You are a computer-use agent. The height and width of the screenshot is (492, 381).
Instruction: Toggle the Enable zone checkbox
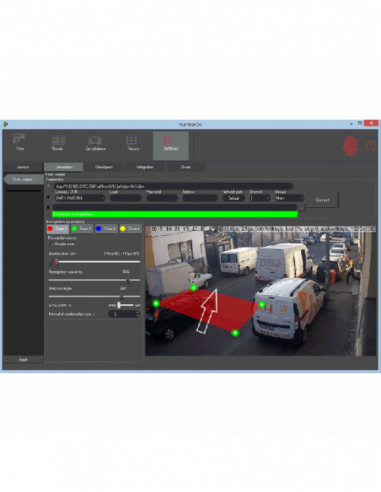(x=52, y=244)
